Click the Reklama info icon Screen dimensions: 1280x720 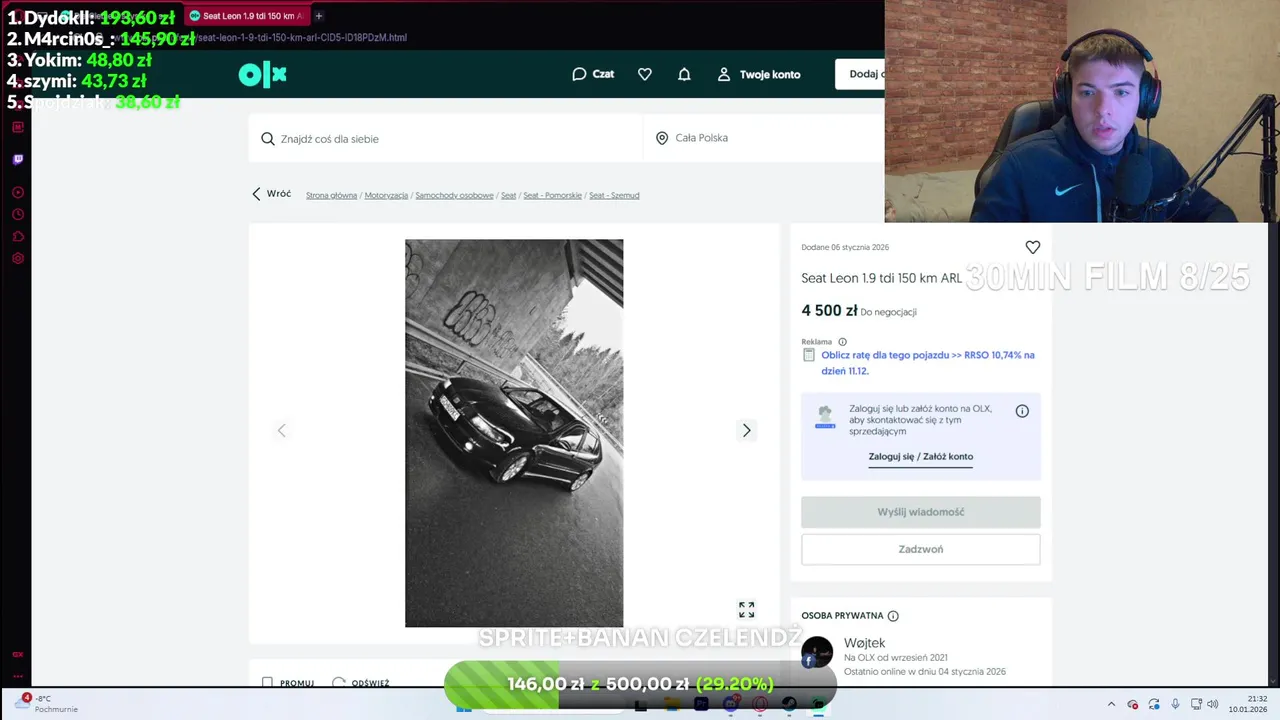pyautogui.click(x=842, y=342)
